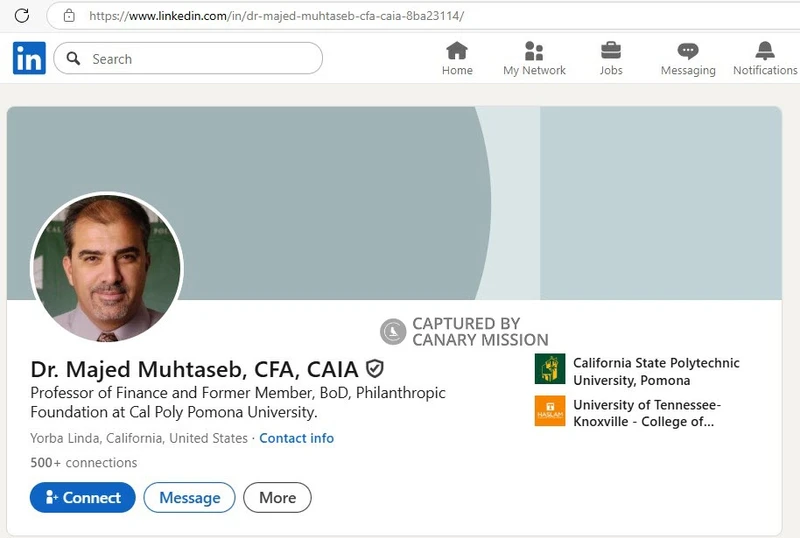
Task: Click location 'Yorba Linda, California, United States'
Action: 139,438
